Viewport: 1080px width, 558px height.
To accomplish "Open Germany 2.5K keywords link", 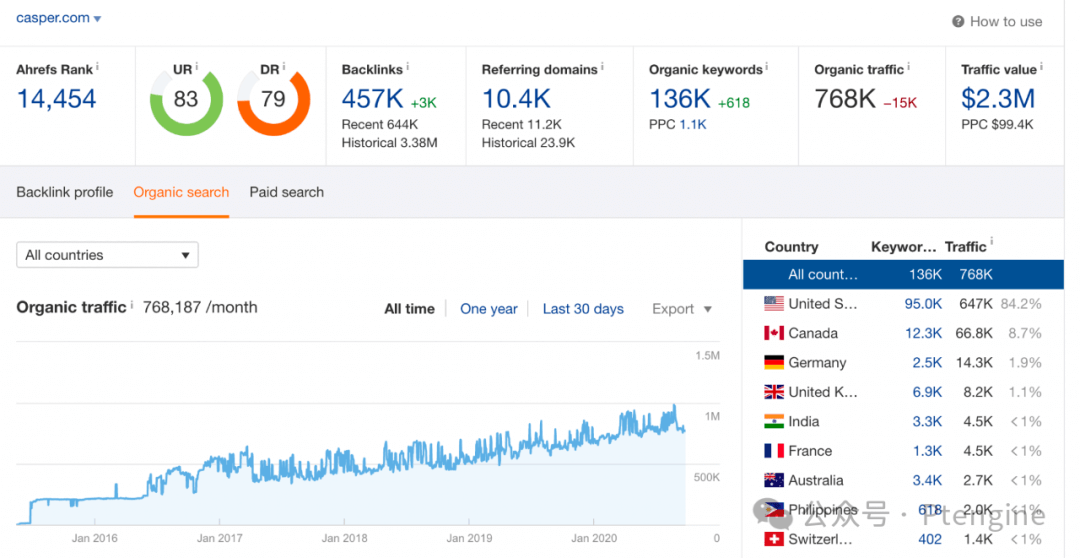I will click(927, 362).
